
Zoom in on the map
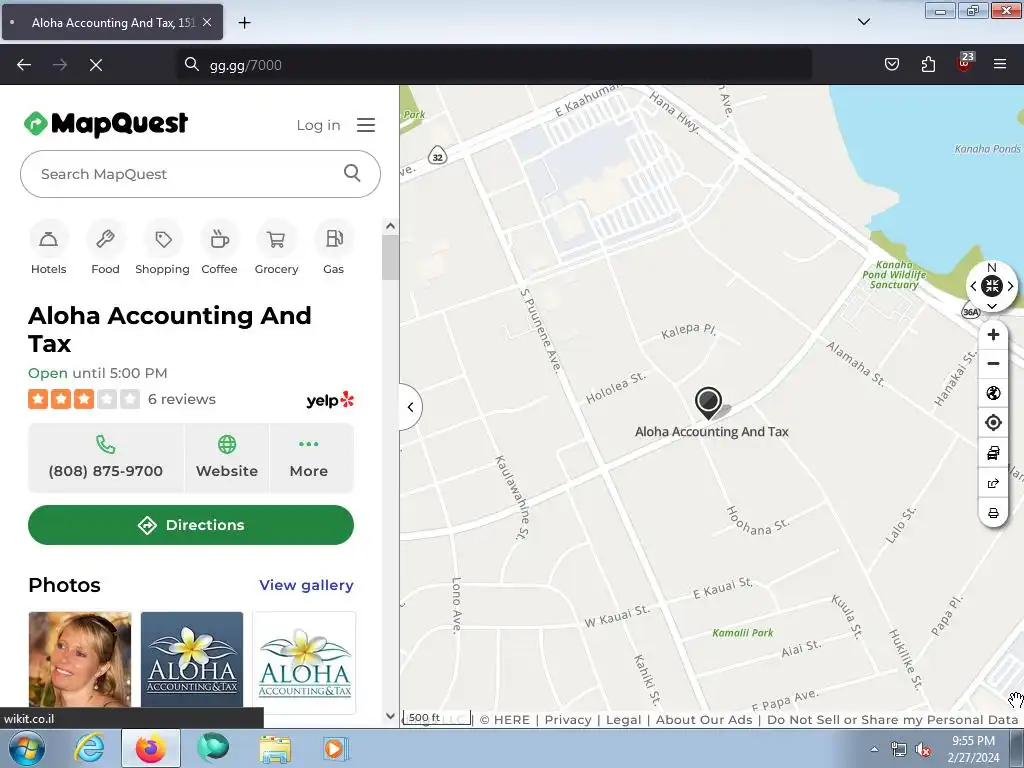[993, 334]
